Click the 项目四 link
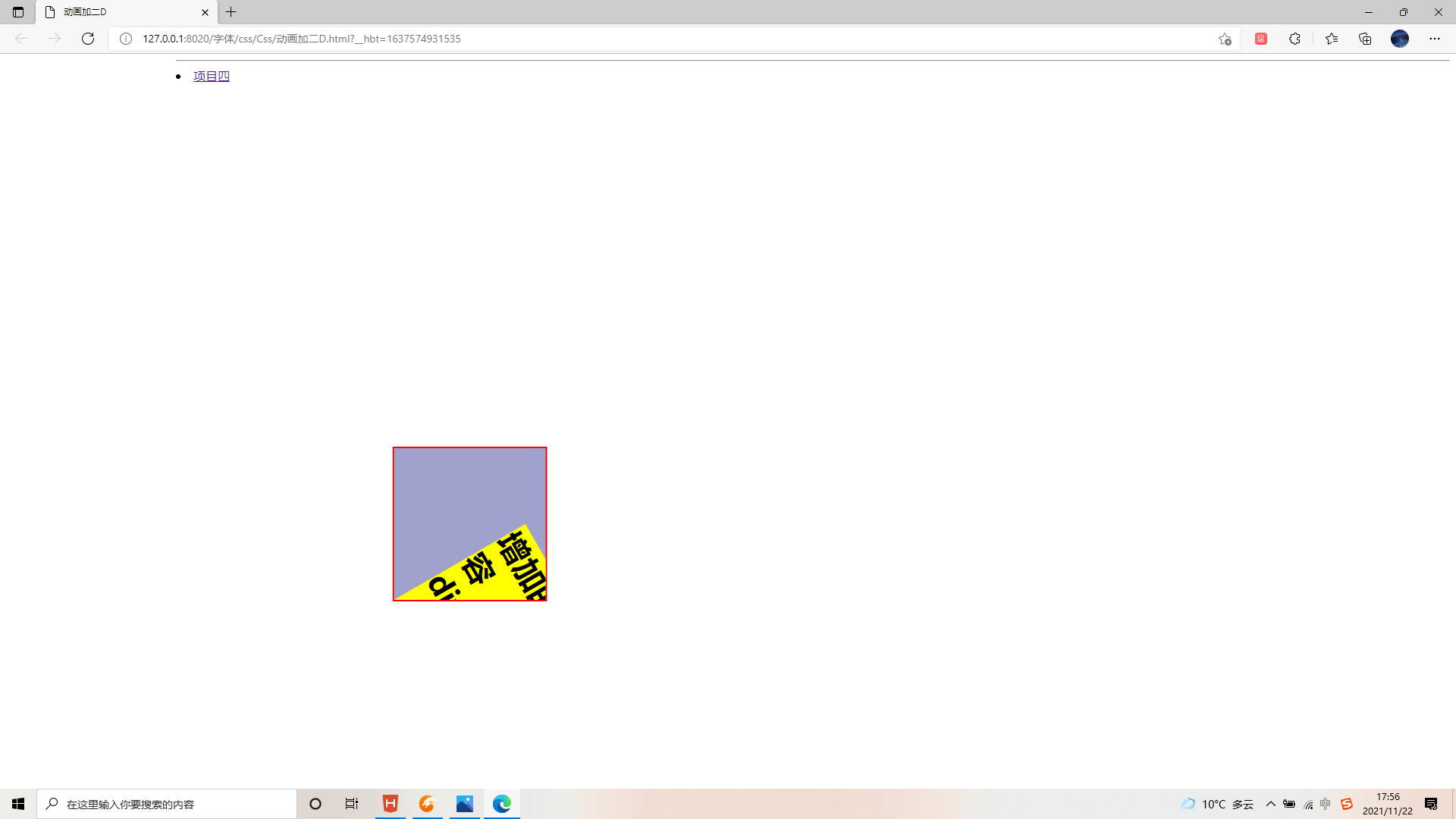This screenshot has height=819, width=1456. (x=211, y=76)
